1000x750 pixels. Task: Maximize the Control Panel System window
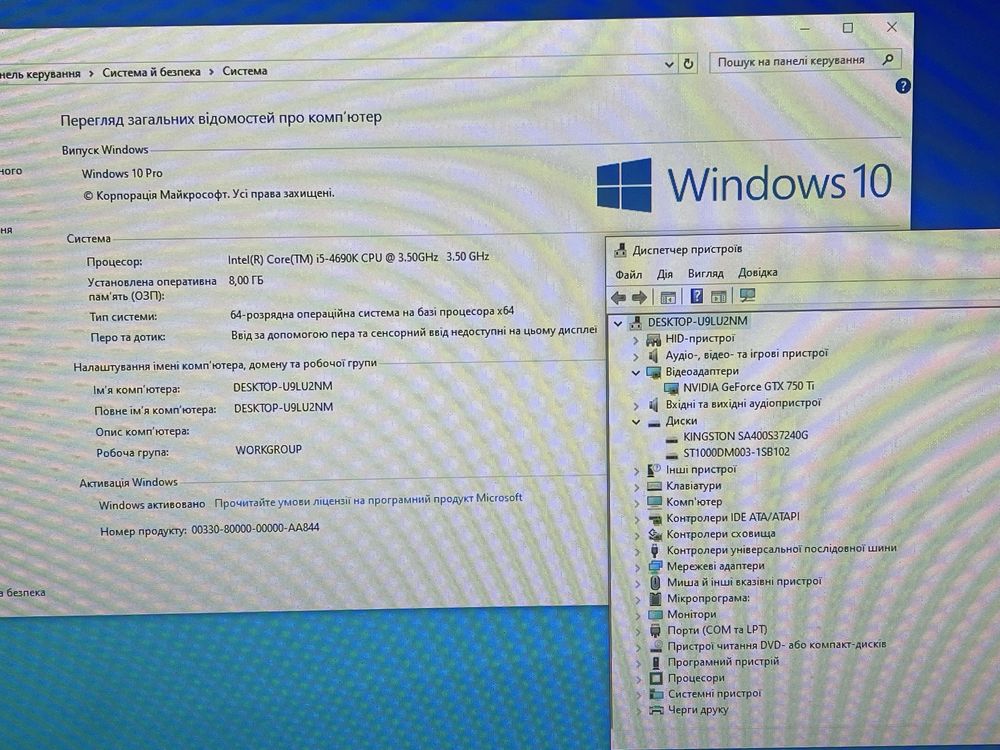point(848,27)
